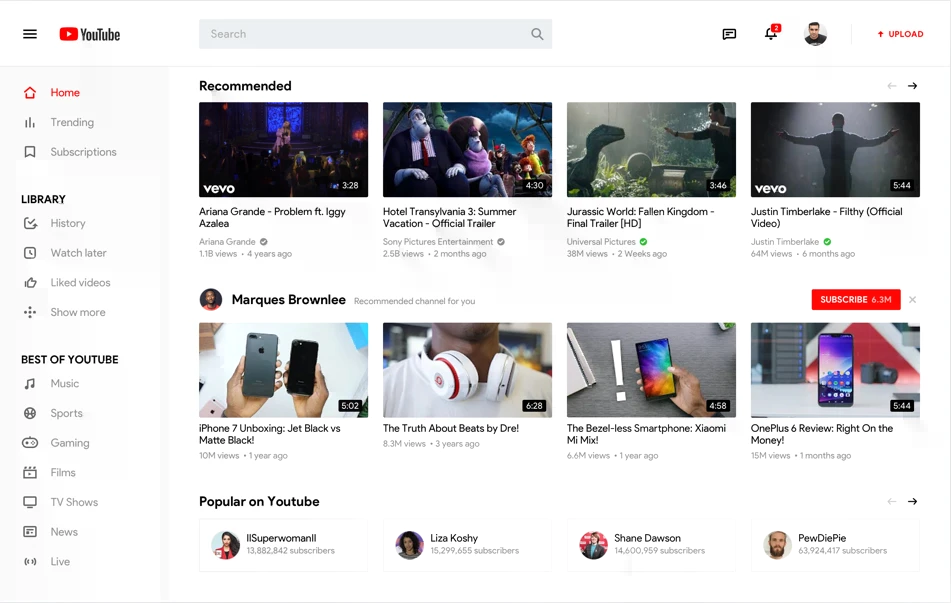Click the Show more dots icon
This screenshot has width=951, height=603.
point(30,312)
